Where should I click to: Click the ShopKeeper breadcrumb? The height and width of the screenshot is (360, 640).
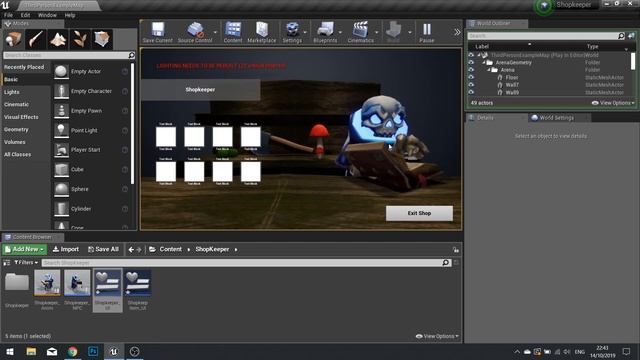(212, 249)
